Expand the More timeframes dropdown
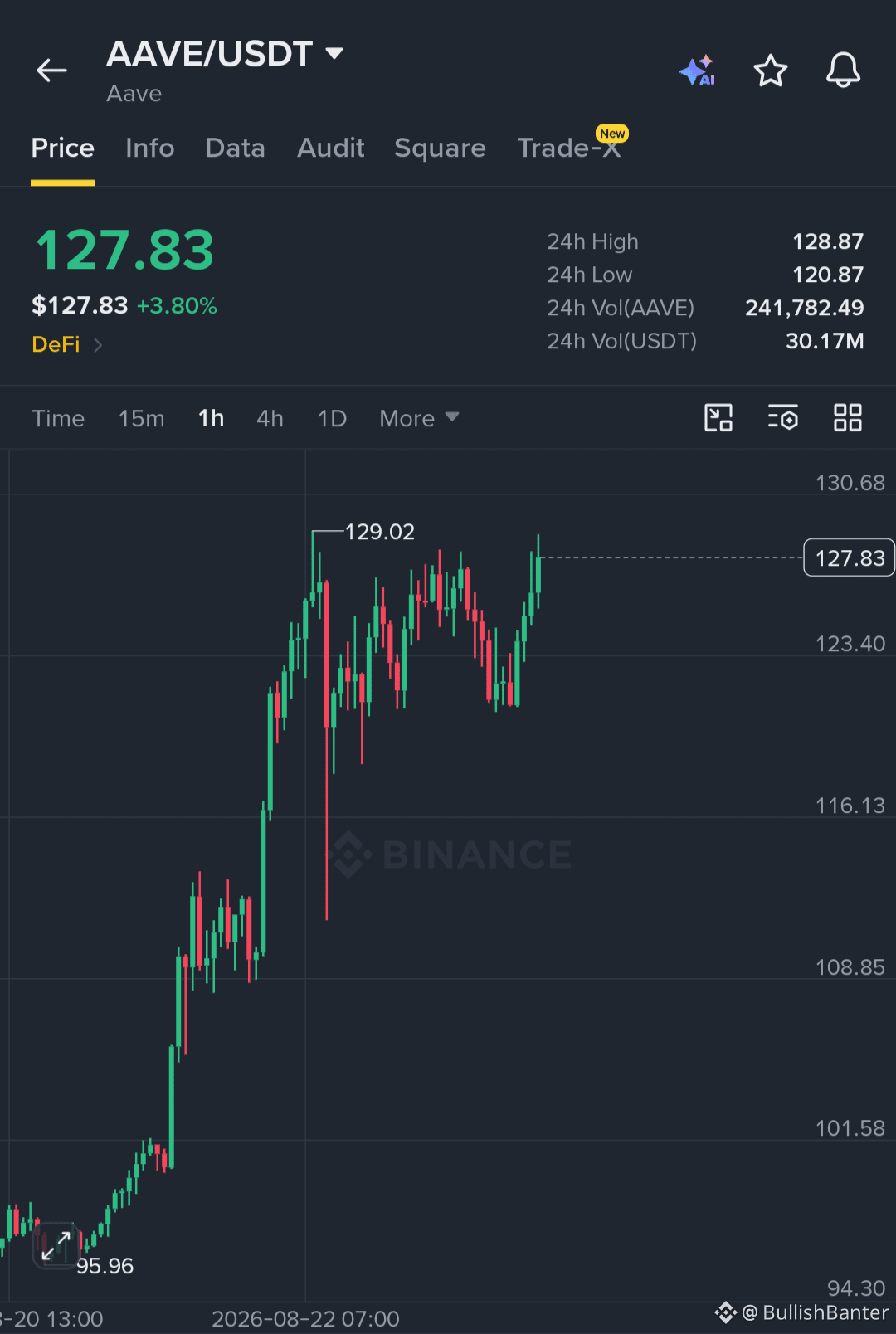The height and width of the screenshot is (1334, 896). coord(419,419)
